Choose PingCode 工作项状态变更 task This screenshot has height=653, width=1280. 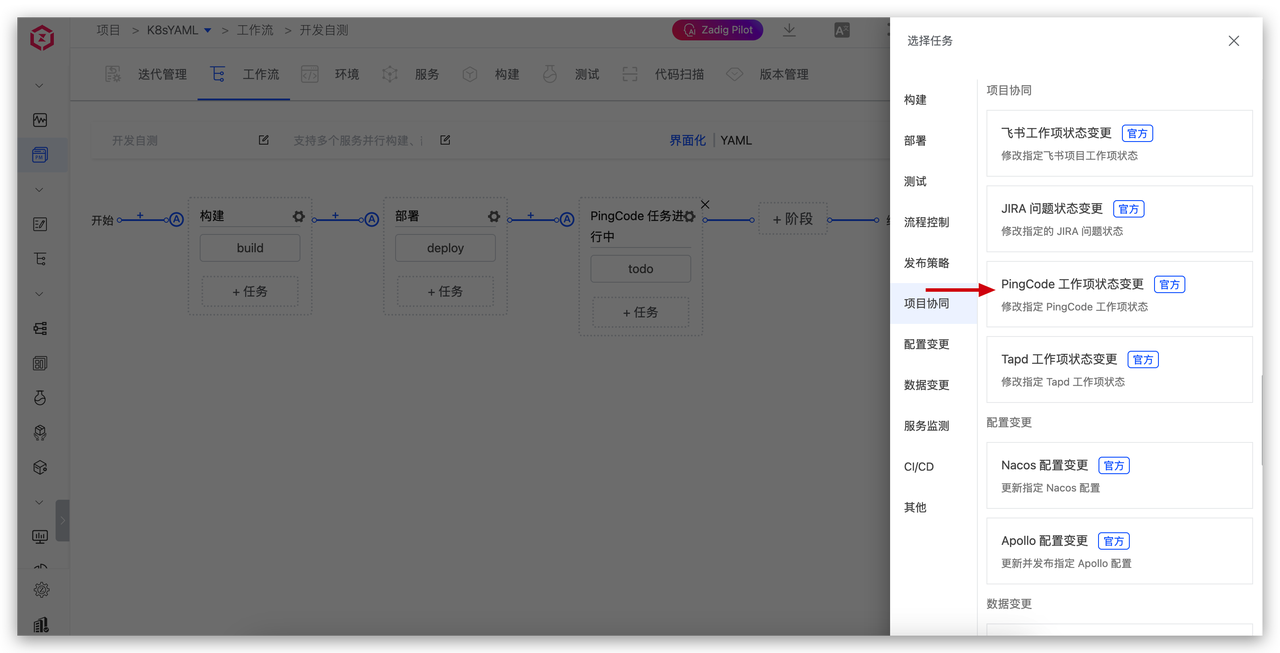[x=1118, y=294]
